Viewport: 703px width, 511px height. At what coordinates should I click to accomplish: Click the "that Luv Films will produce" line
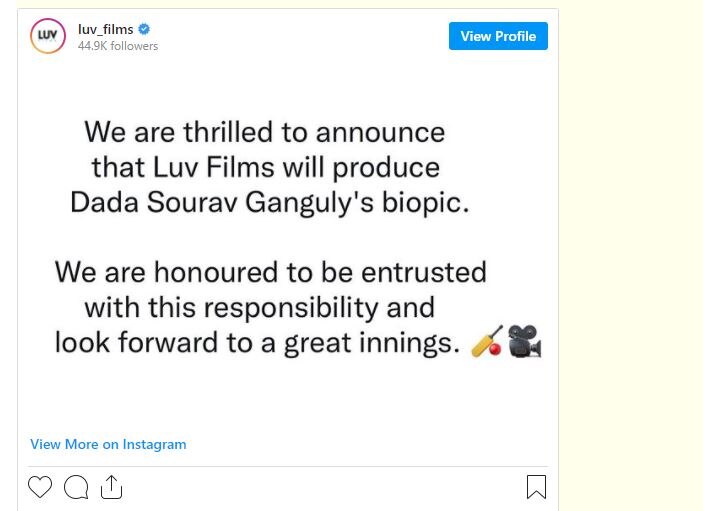point(265,166)
